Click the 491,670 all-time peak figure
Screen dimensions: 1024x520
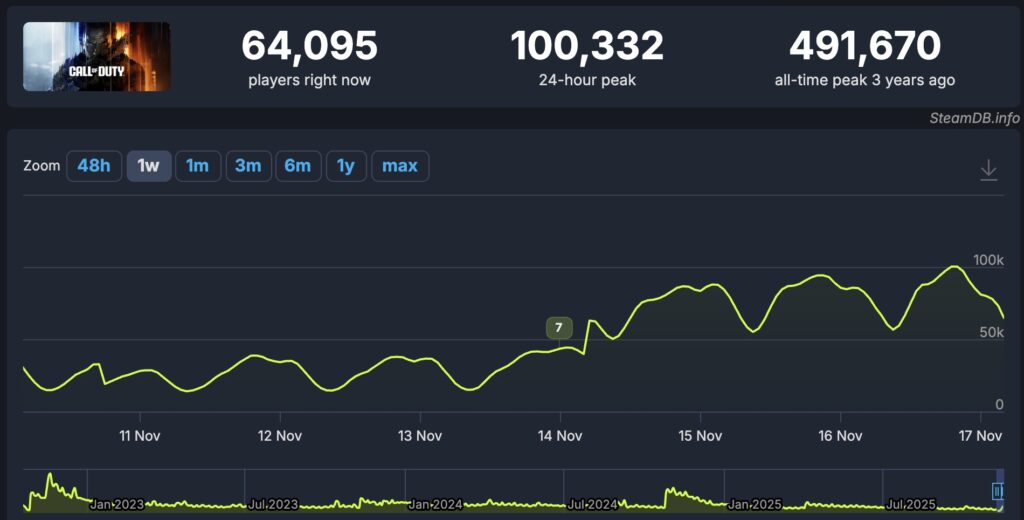[864, 46]
